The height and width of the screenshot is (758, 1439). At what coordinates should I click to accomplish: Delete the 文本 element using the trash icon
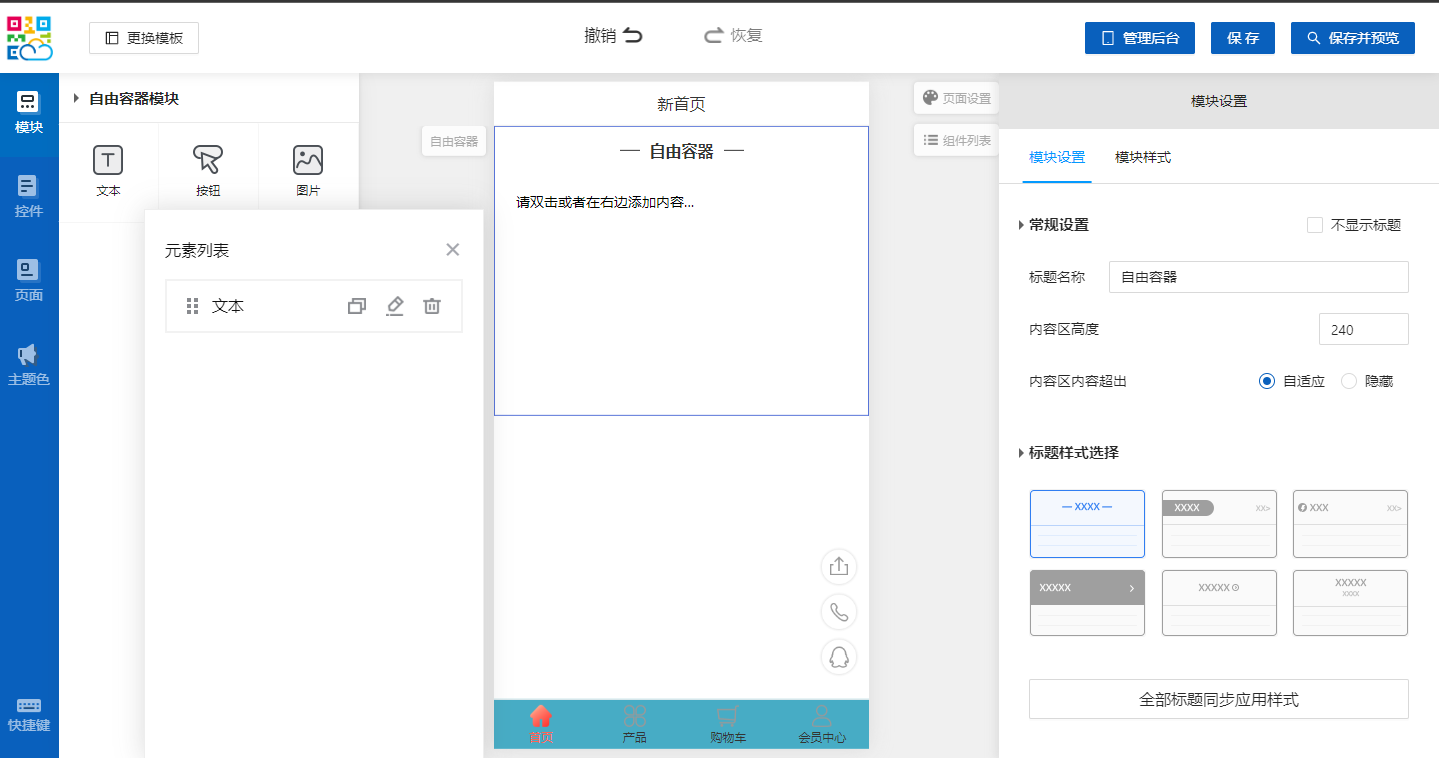coord(432,306)
